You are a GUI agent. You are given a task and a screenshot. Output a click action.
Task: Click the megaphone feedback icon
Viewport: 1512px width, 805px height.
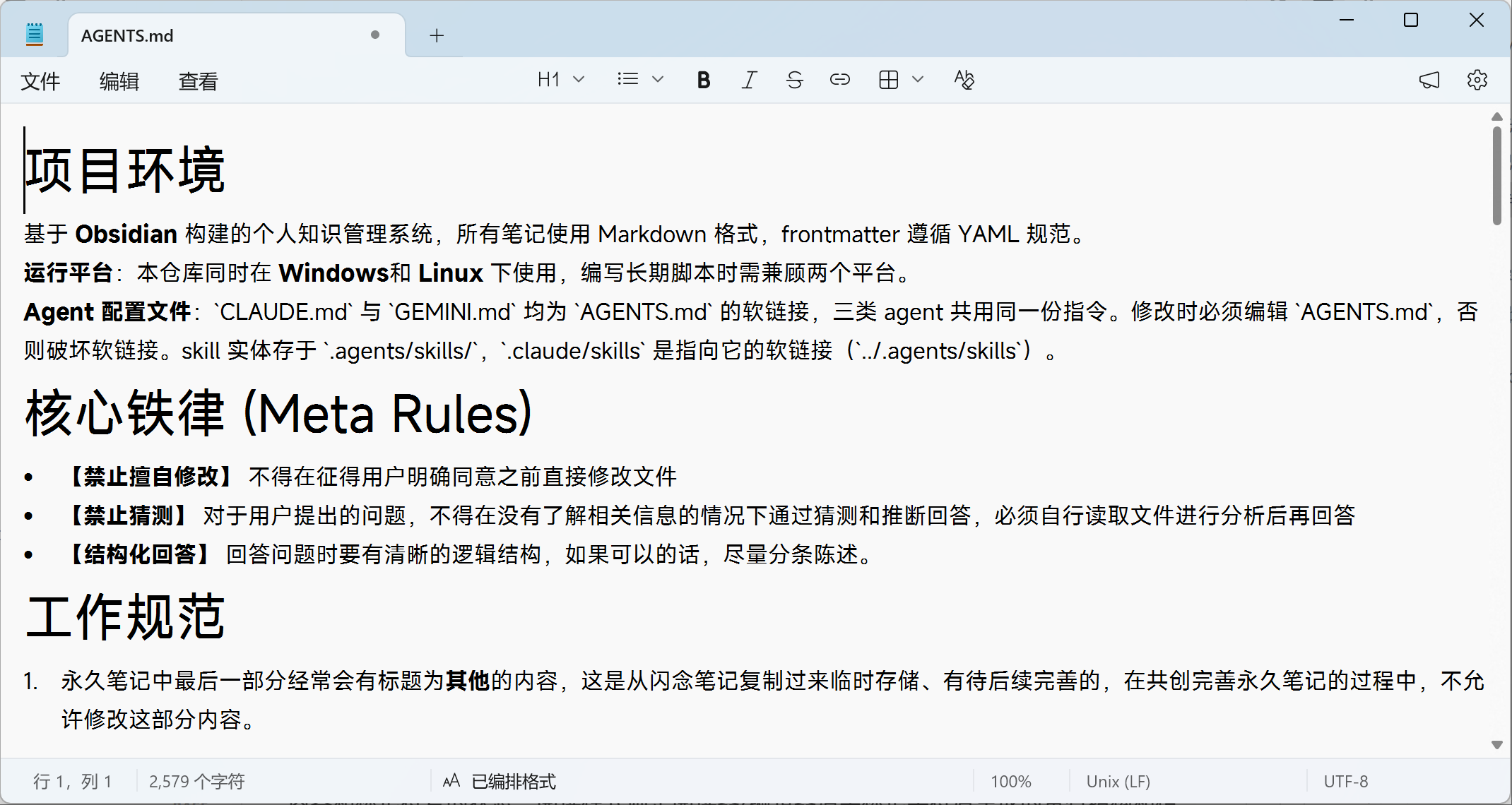pyautogui.click(x=1429, y=80)
